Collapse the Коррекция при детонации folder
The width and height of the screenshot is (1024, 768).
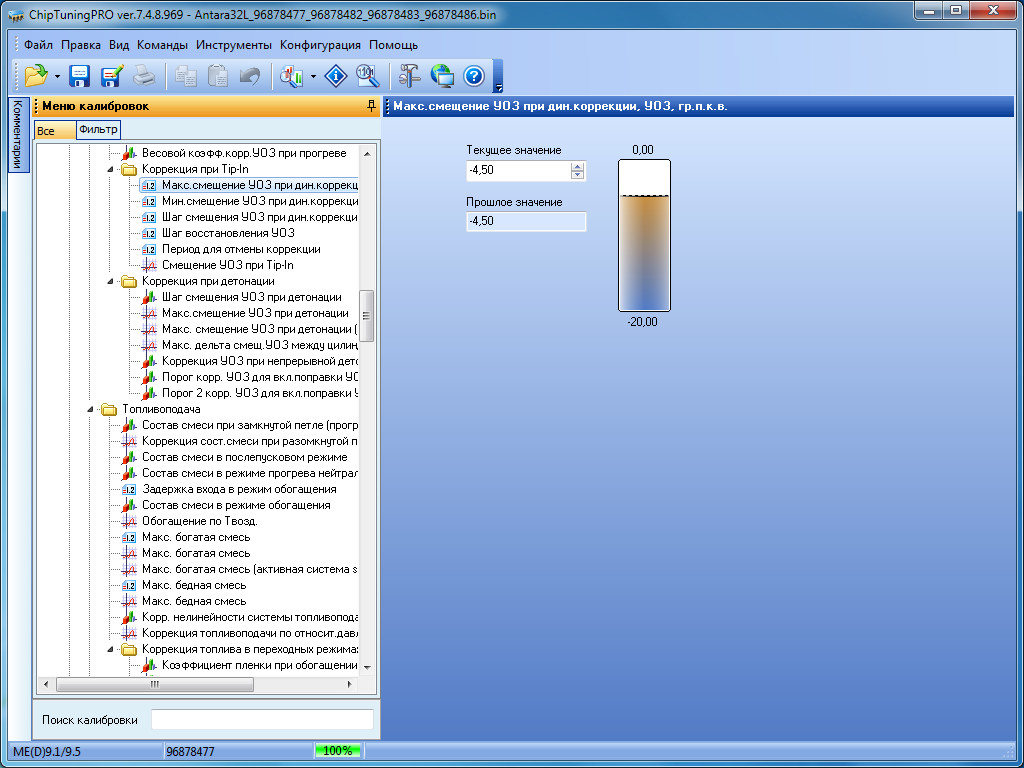coord(109,281)
